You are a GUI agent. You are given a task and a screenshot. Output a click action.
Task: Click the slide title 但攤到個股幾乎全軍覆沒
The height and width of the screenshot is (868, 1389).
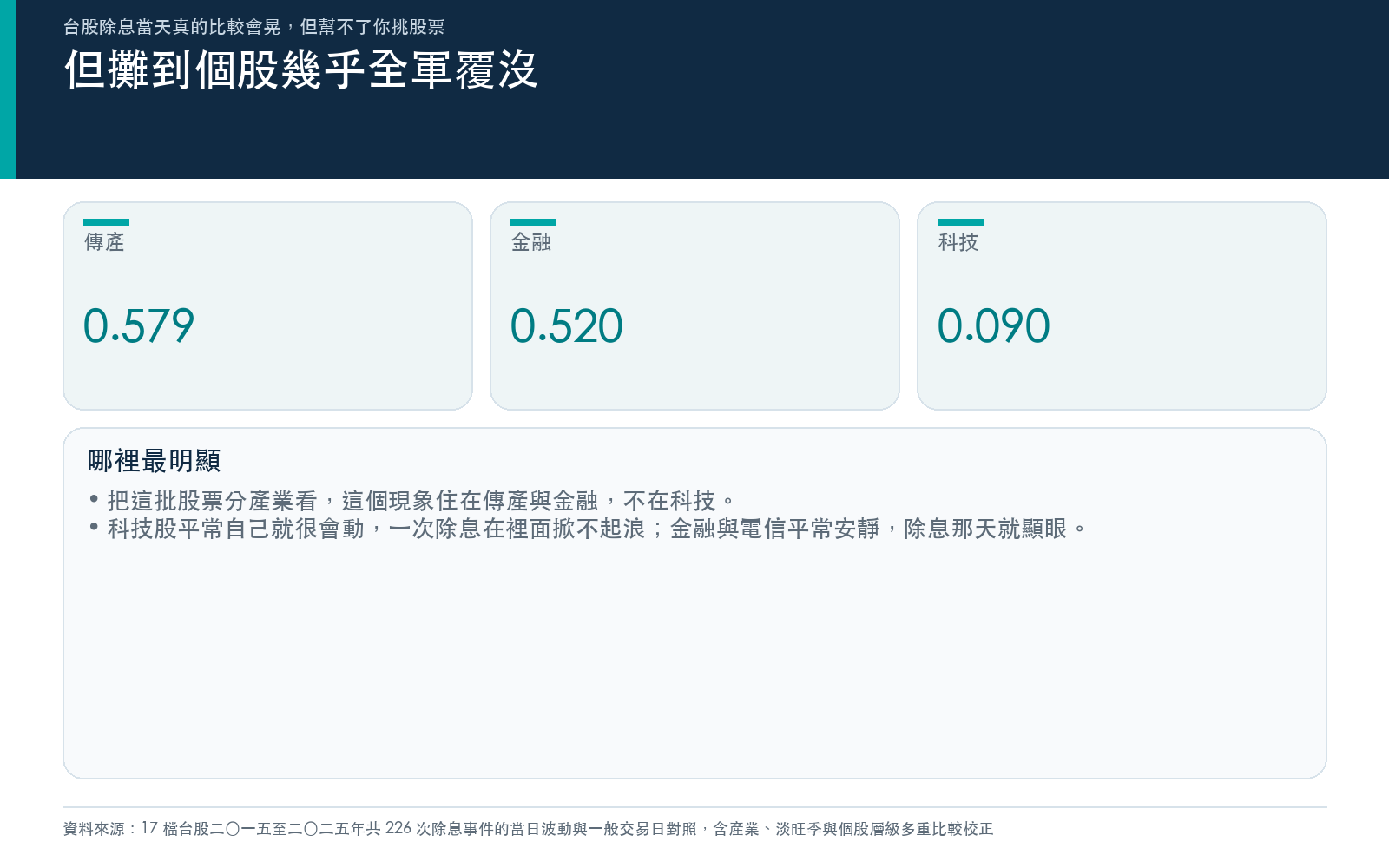[x=301, y=69]
